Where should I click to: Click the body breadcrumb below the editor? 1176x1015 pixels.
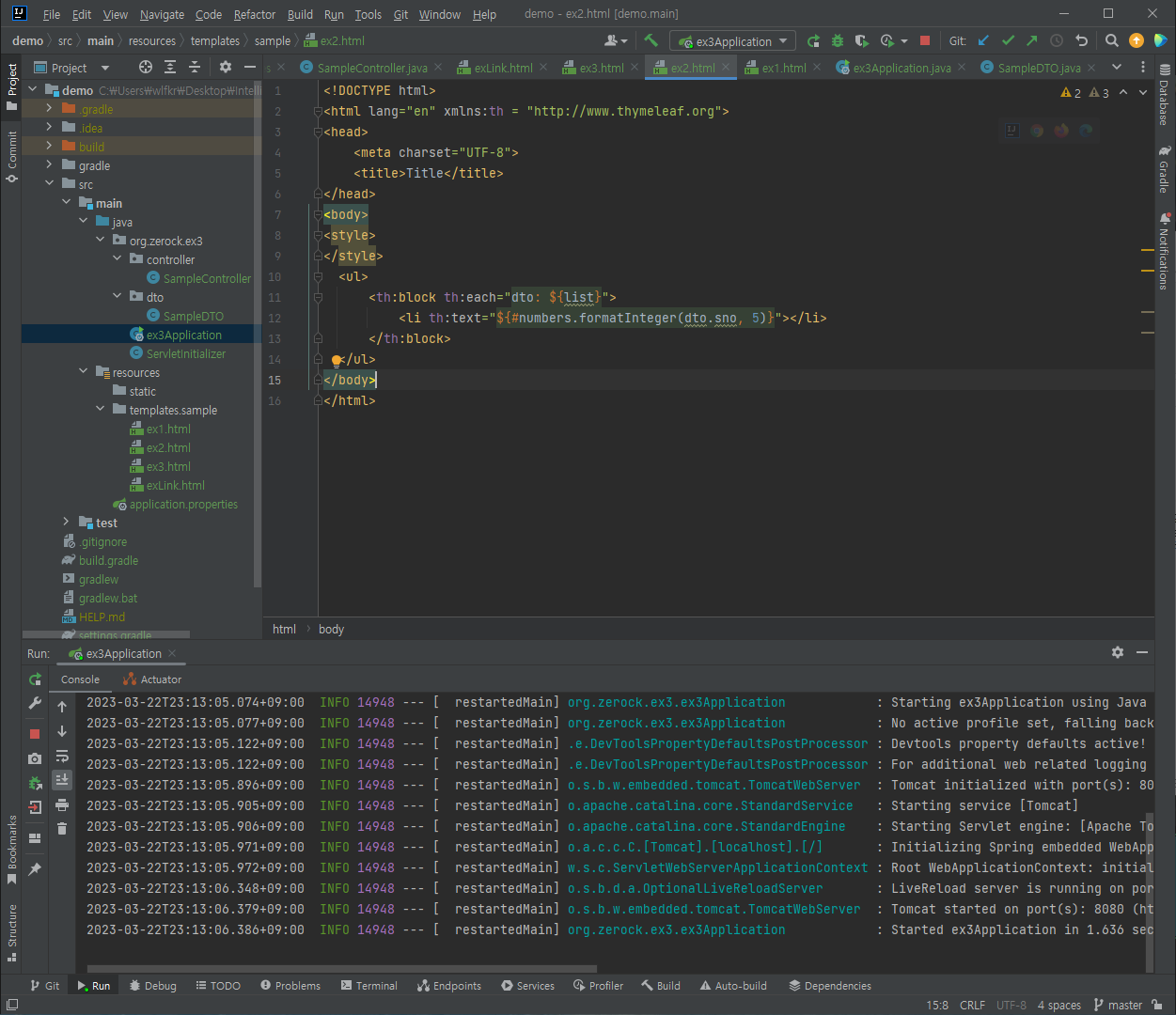point(331,629)
